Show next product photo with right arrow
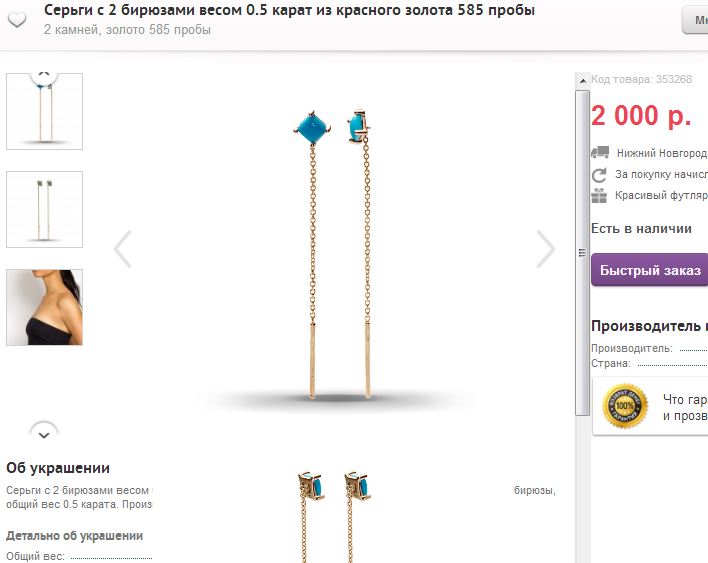Image resolution: width=708 pixels, height=563 pixels. 545,249
